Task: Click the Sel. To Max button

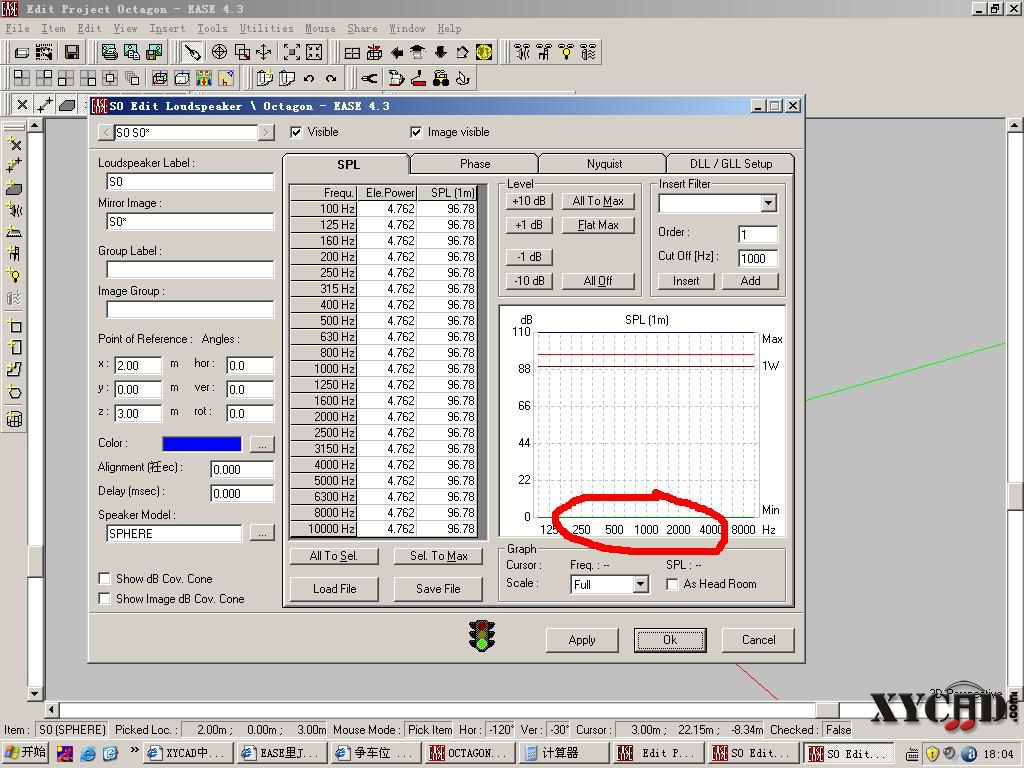Action: point(438,556)
